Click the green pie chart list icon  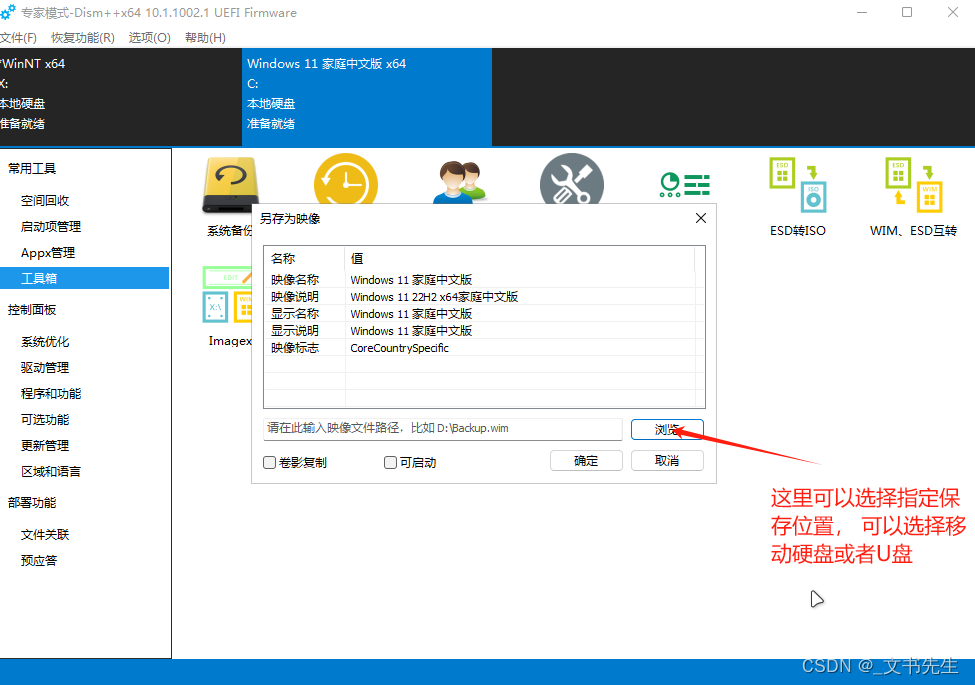pos(685,185)
